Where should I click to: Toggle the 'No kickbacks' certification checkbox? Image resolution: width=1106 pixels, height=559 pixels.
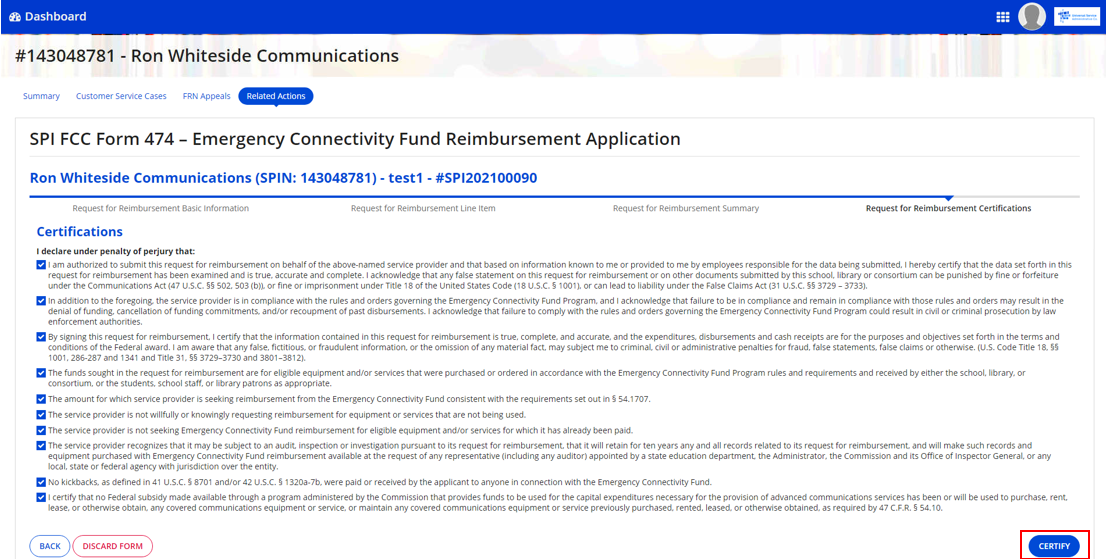tap(41, 482)
